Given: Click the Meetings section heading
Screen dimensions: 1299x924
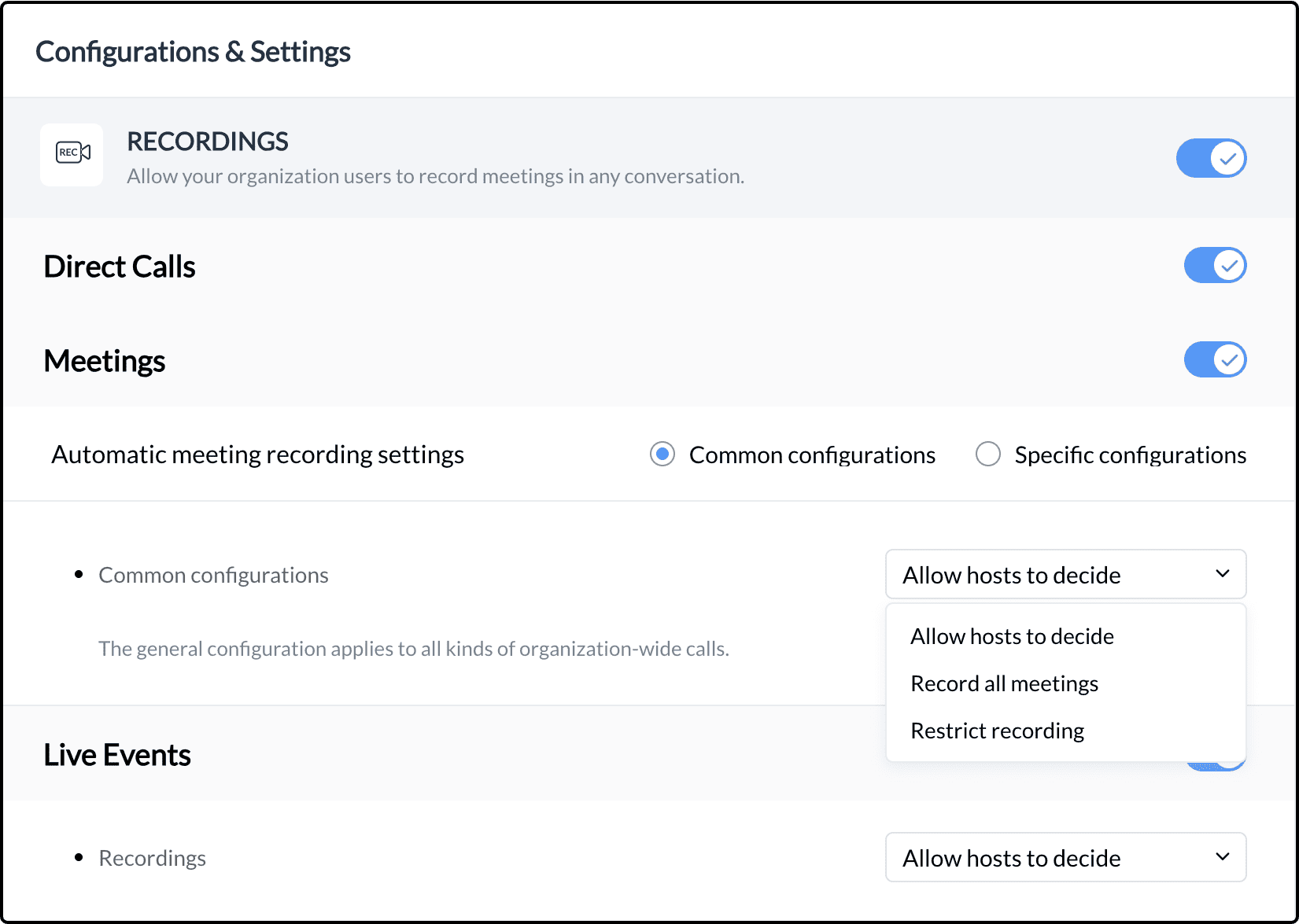Looking at the screenshot, I should 105,361.
